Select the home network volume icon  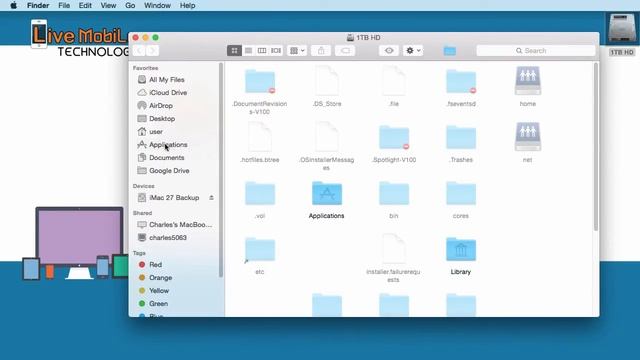pyautogui.click(x=528, y=81)
